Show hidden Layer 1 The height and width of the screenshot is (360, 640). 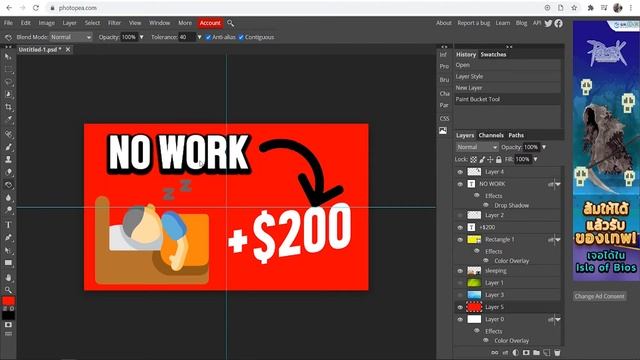pyautogui.click(x=460, y=282)
